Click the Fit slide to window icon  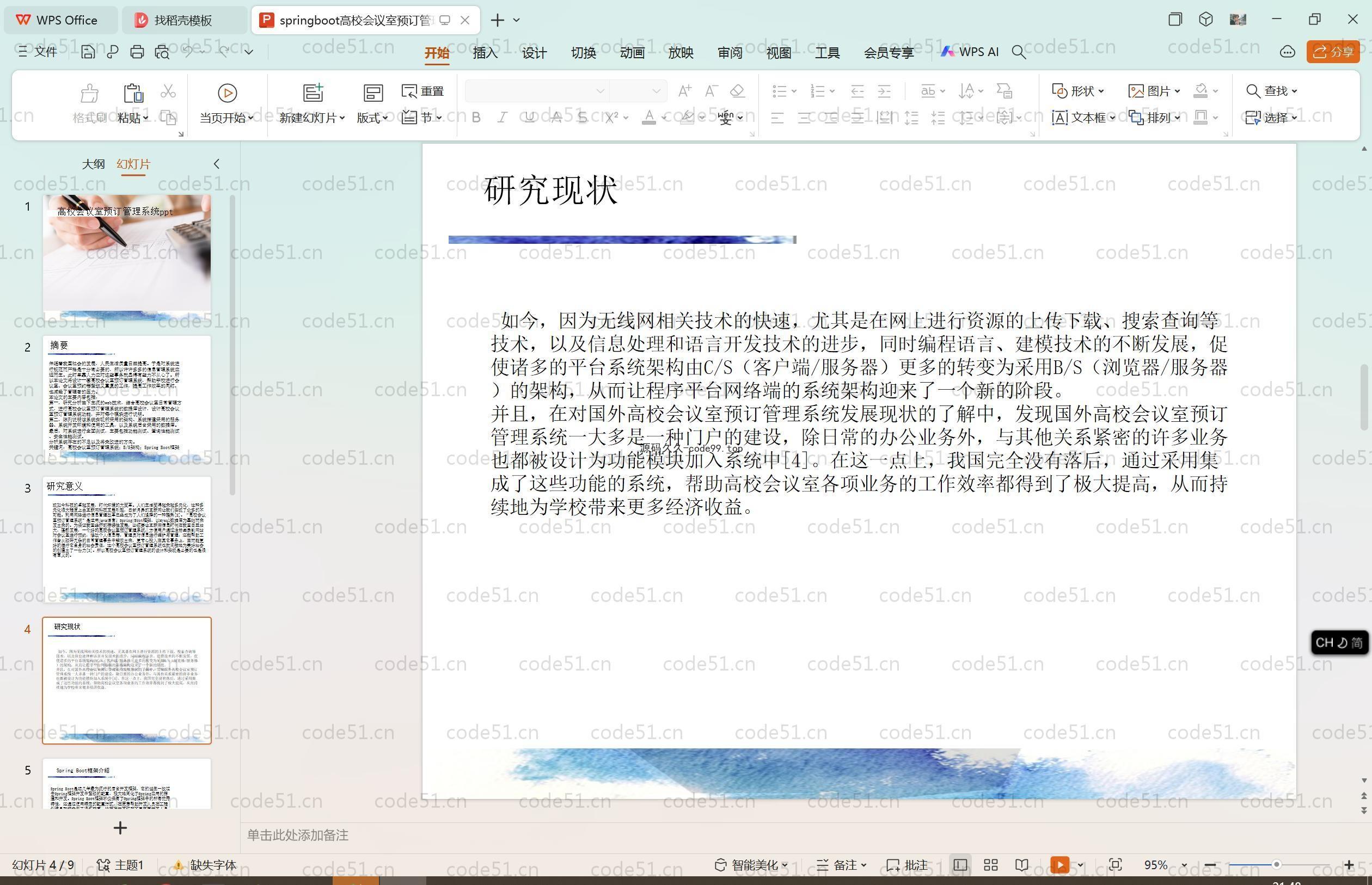(1115, 865)
